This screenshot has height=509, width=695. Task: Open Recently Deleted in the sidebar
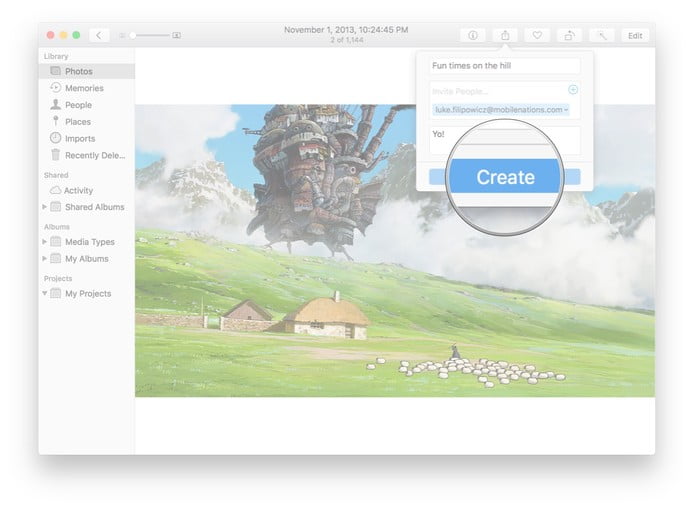[x=95, y=156]
